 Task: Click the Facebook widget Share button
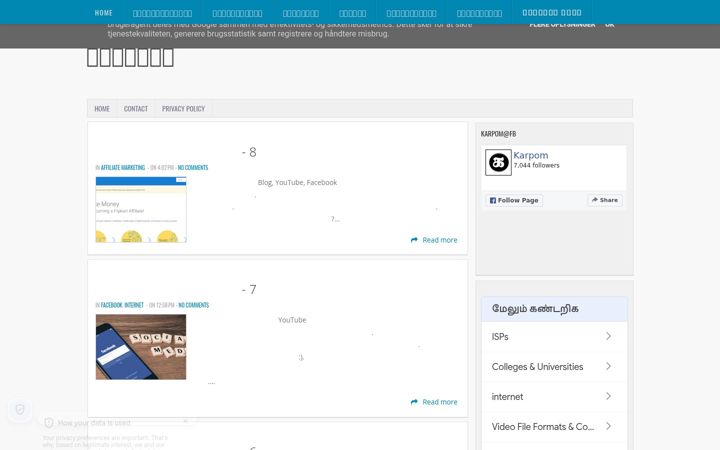[x=605, y=200]
